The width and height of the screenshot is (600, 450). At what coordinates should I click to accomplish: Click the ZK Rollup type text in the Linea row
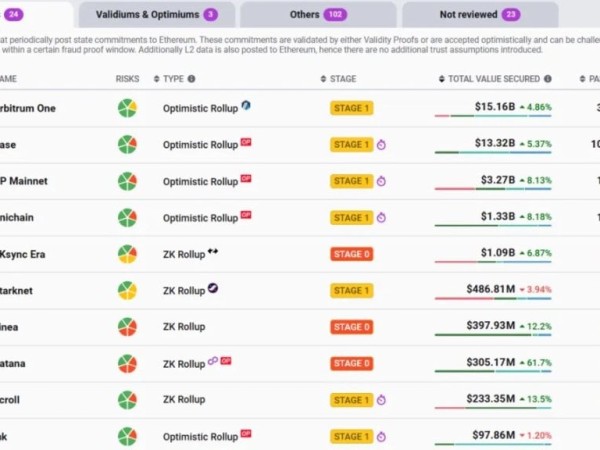[184, 327]
